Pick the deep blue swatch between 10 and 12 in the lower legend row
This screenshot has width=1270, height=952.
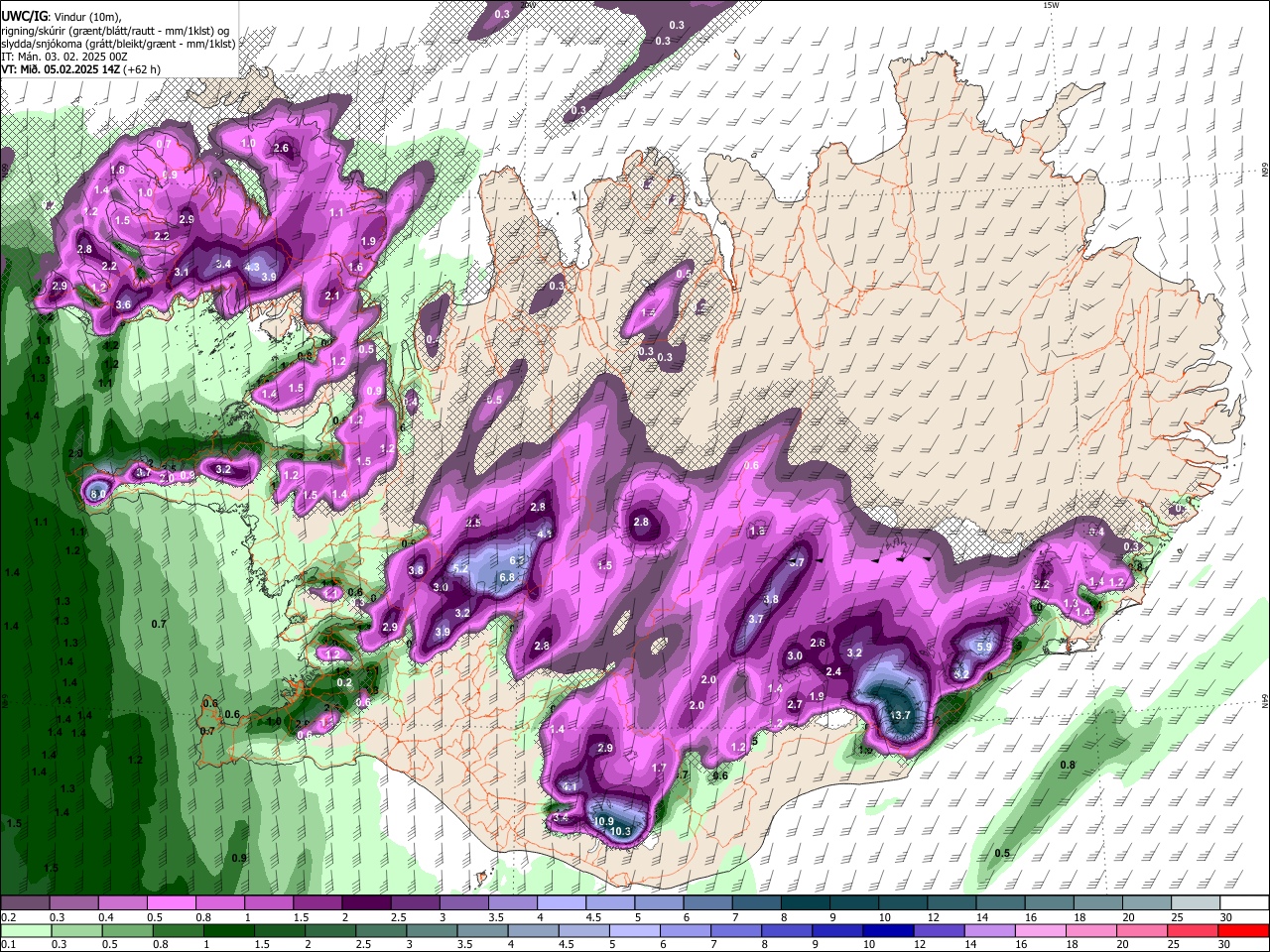coord(889,930)
